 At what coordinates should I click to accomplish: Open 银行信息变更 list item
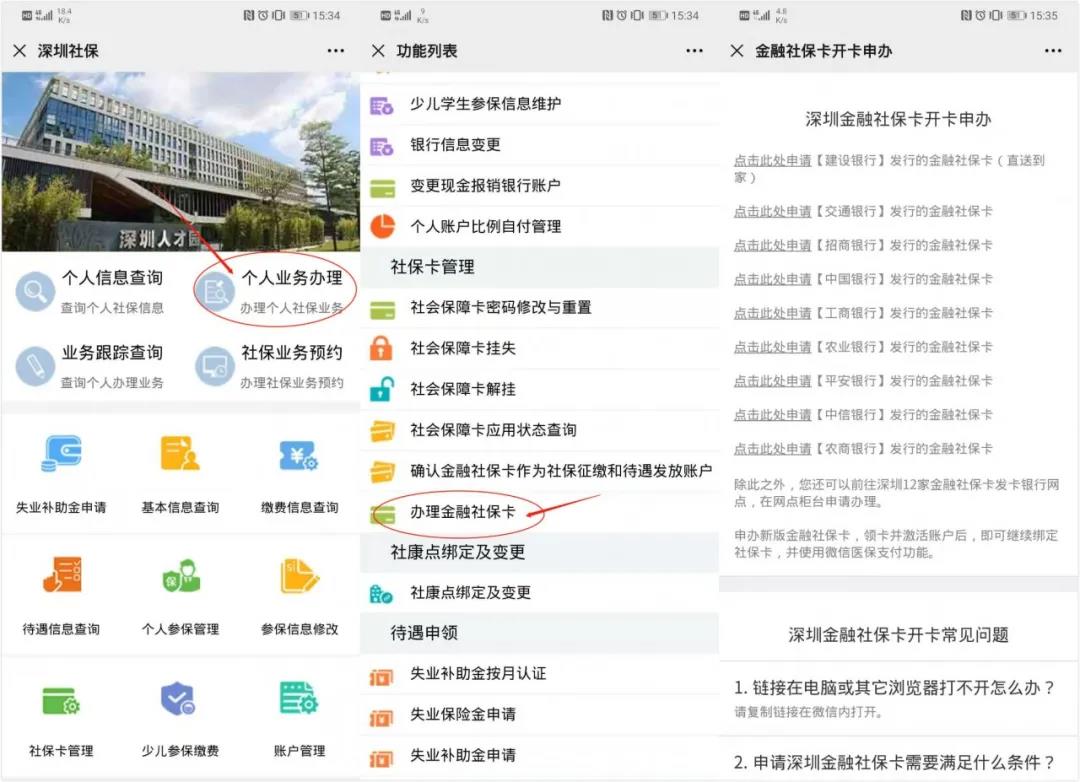[x=539, y=145]
